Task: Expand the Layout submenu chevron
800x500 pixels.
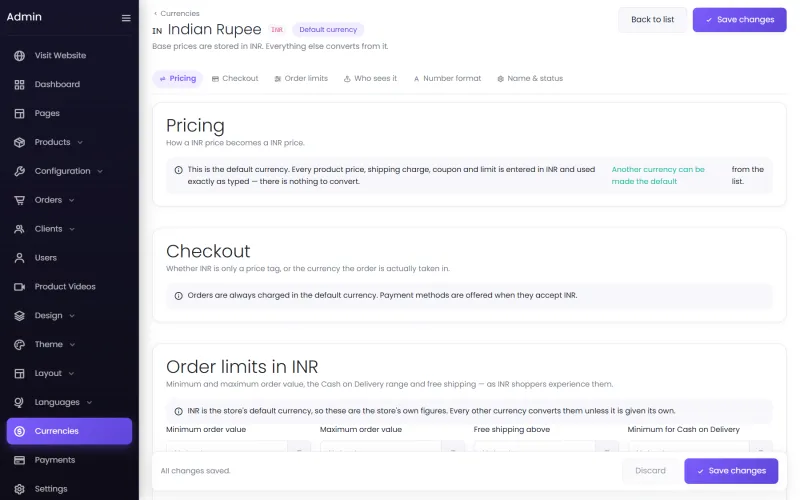Action: point(71,373)
